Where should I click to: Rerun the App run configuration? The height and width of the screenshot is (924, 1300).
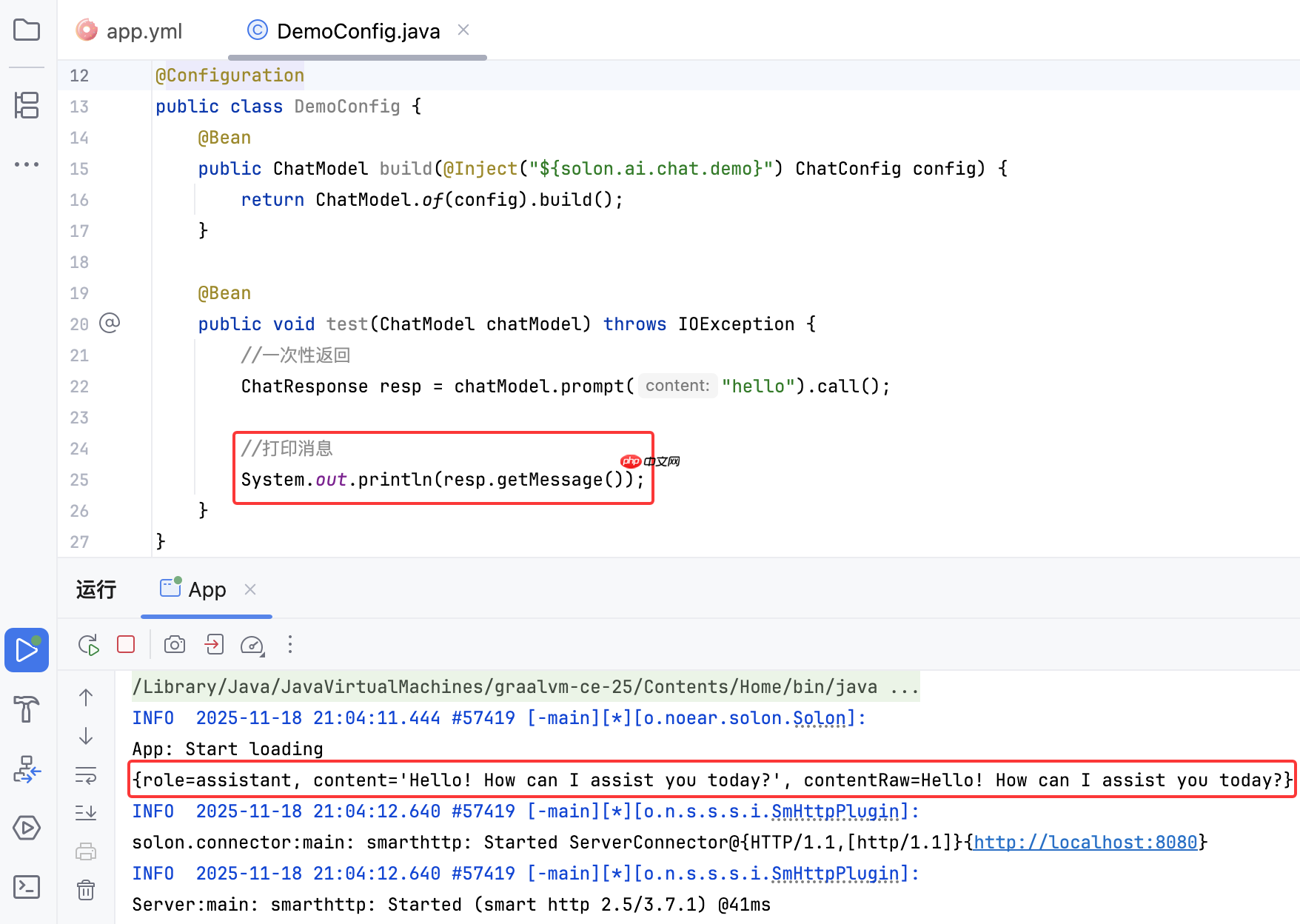[x=89, y=645]
